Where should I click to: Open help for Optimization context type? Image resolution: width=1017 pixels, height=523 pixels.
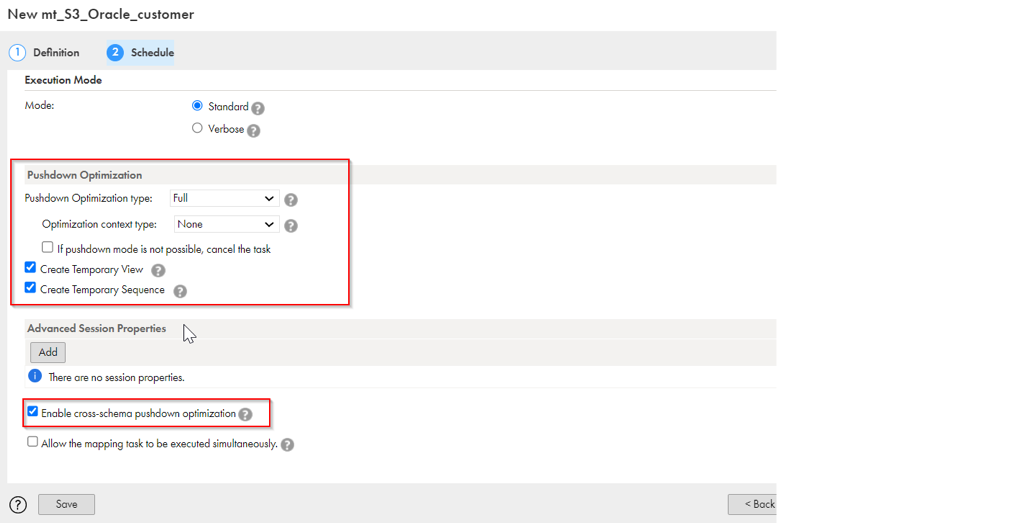(x=291, y=226)
